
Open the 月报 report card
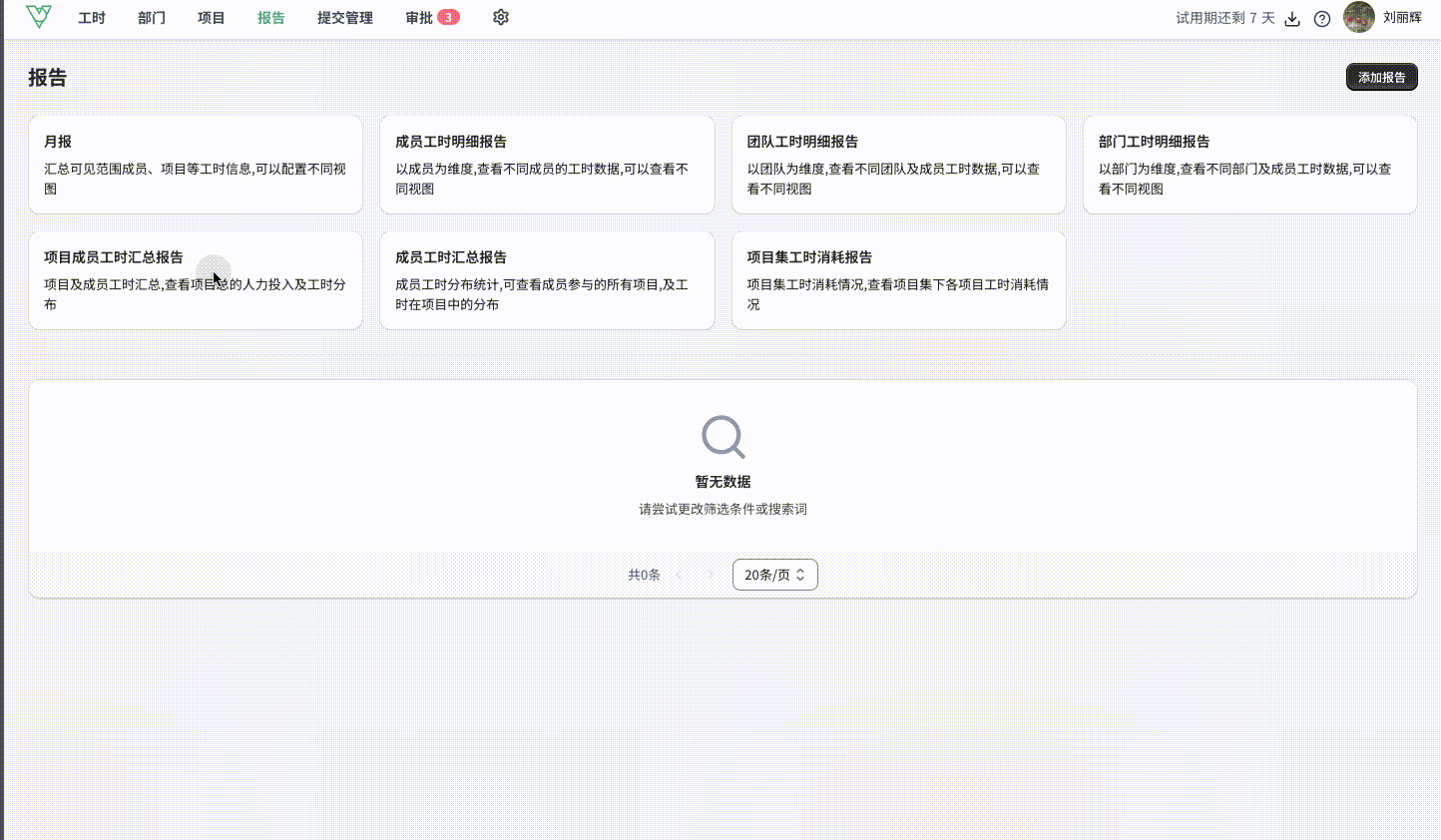[x=196, y=165]
